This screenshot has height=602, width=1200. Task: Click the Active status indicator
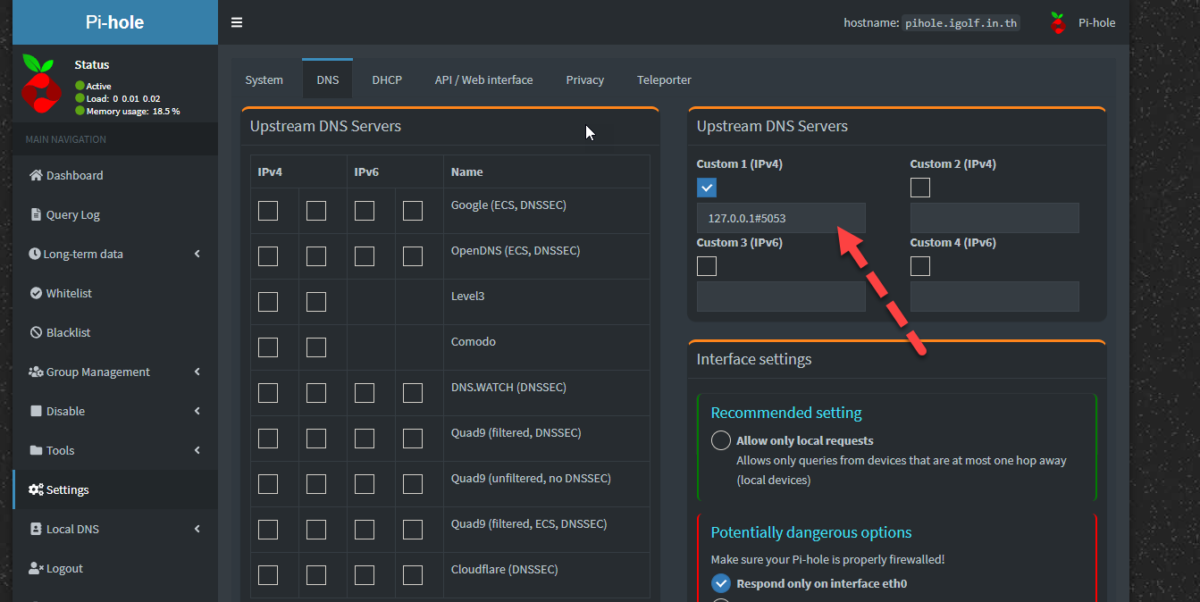(x=93, y=86)
